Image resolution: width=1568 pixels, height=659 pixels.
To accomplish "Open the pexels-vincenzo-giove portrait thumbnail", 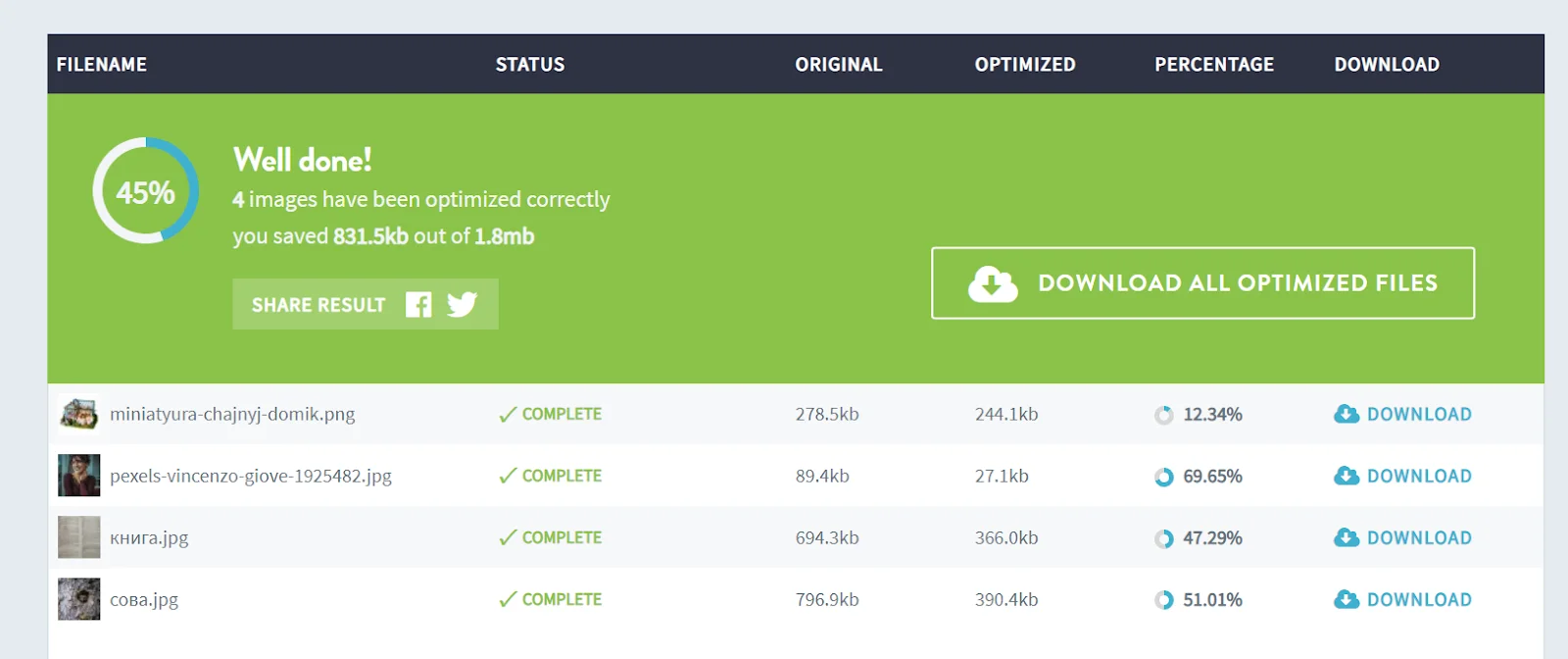I will (78, 476).
